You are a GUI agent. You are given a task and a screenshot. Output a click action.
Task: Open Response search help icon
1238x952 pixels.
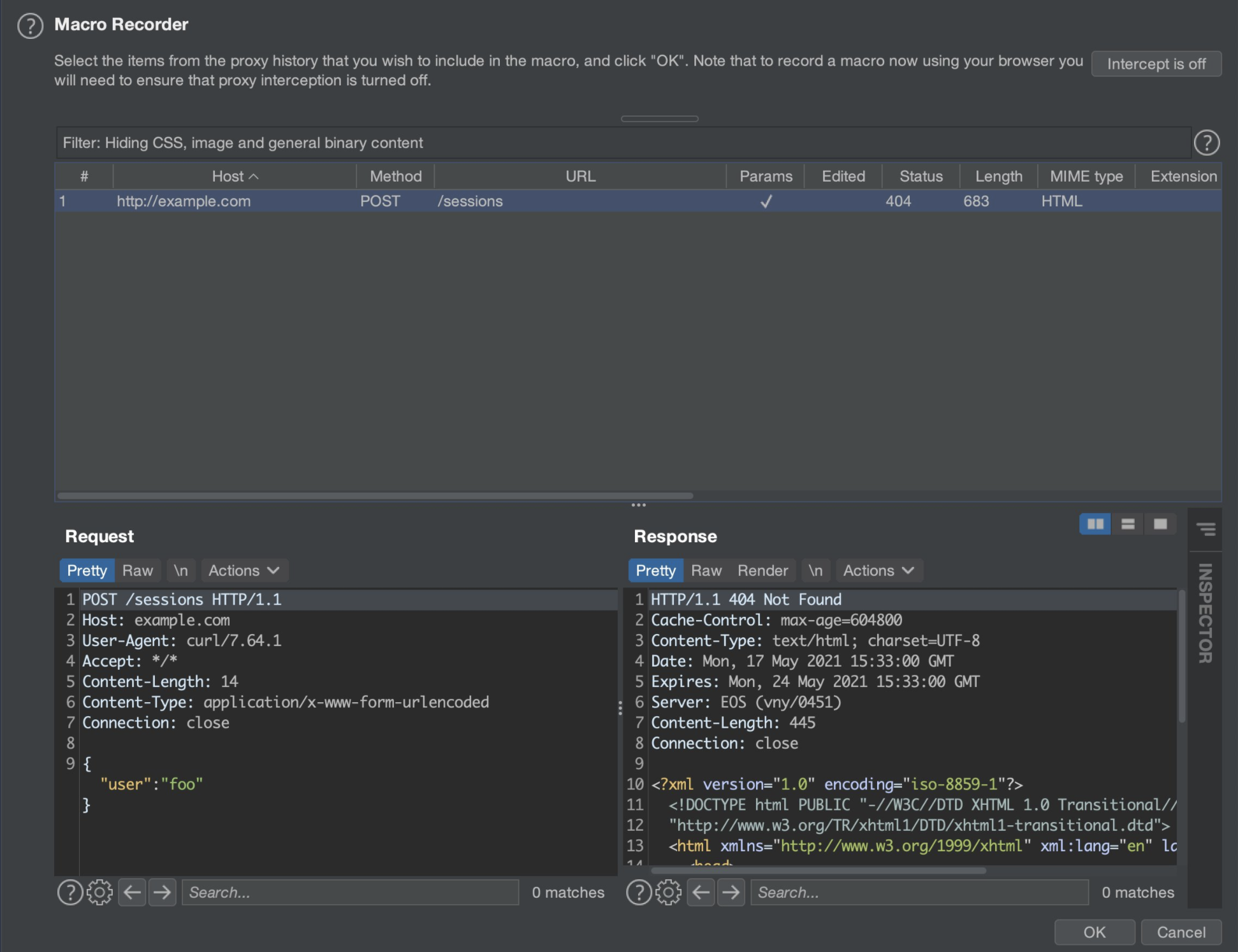[x=639, y=892]
